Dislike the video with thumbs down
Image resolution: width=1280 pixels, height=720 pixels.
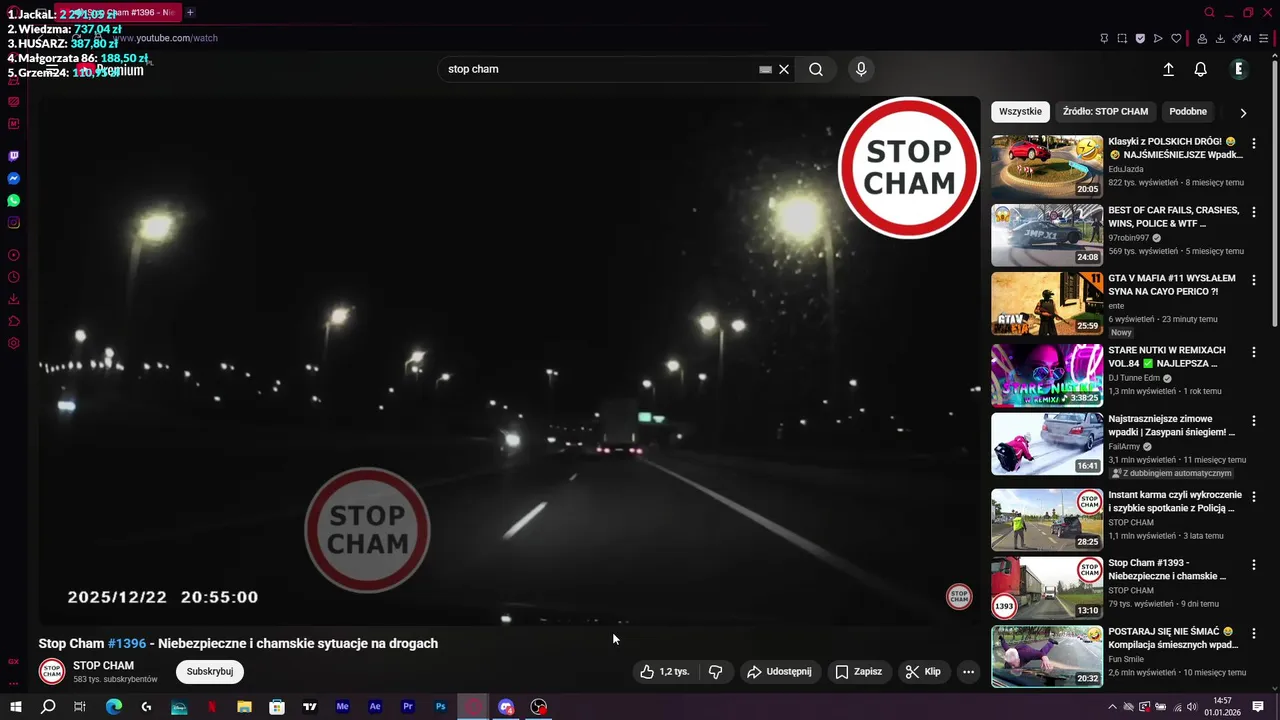(x=716, y=672)
